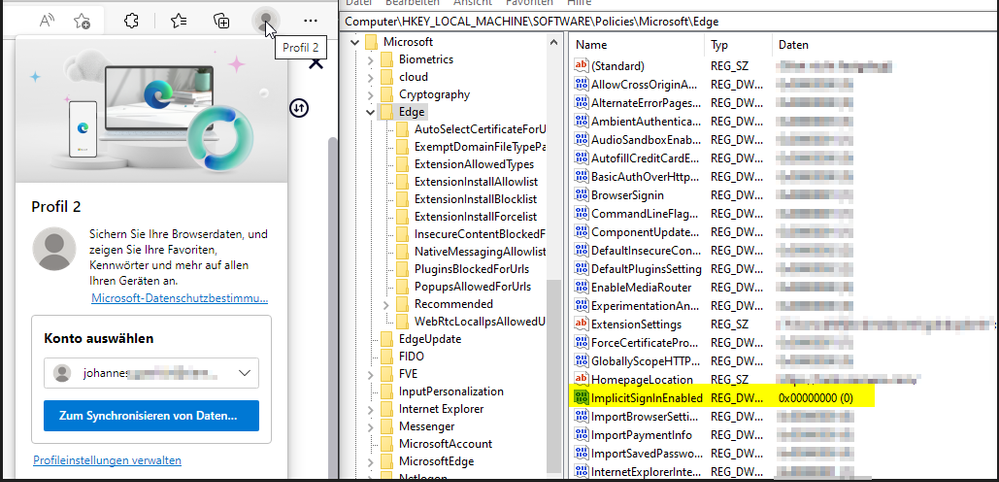
Task: Click AllowCrossOriginA... DWORD icon
Action: (581, 84)
